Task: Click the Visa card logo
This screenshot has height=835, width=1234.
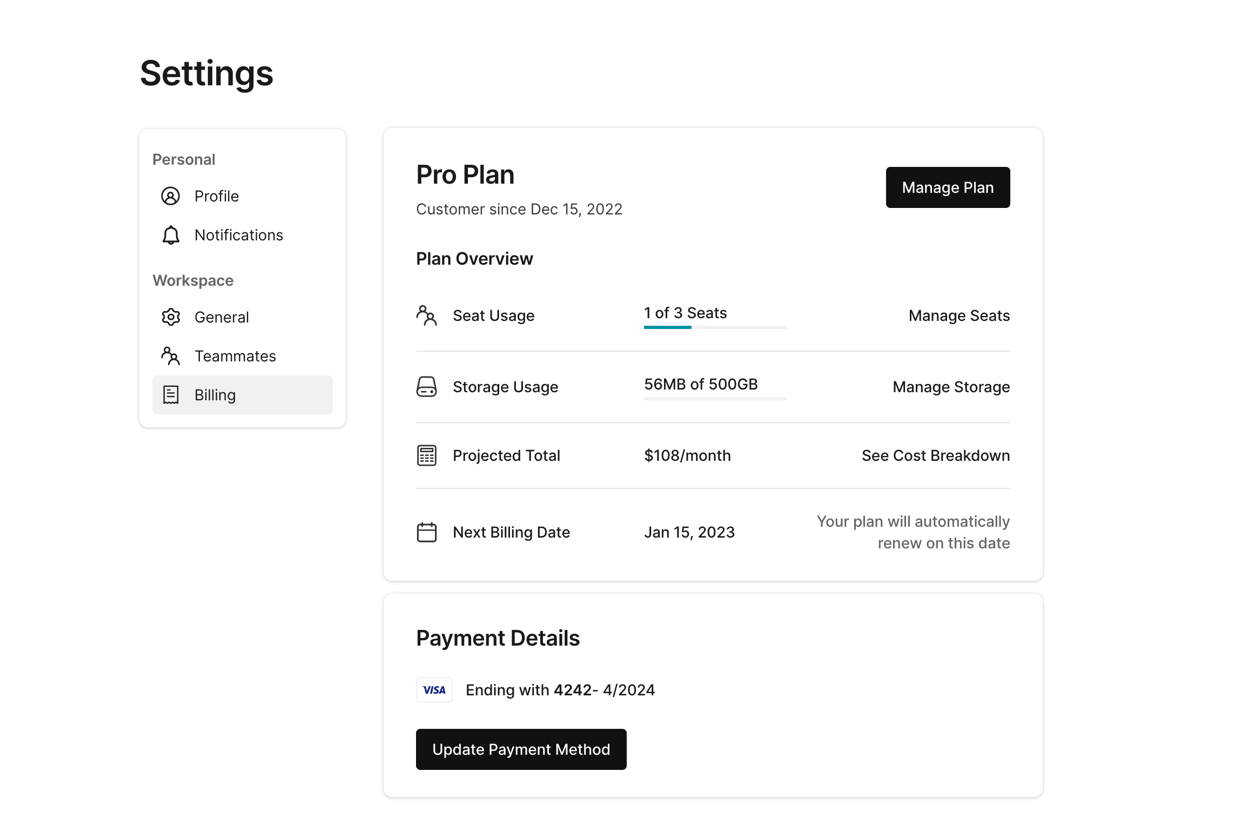Action: pos(434,690)
